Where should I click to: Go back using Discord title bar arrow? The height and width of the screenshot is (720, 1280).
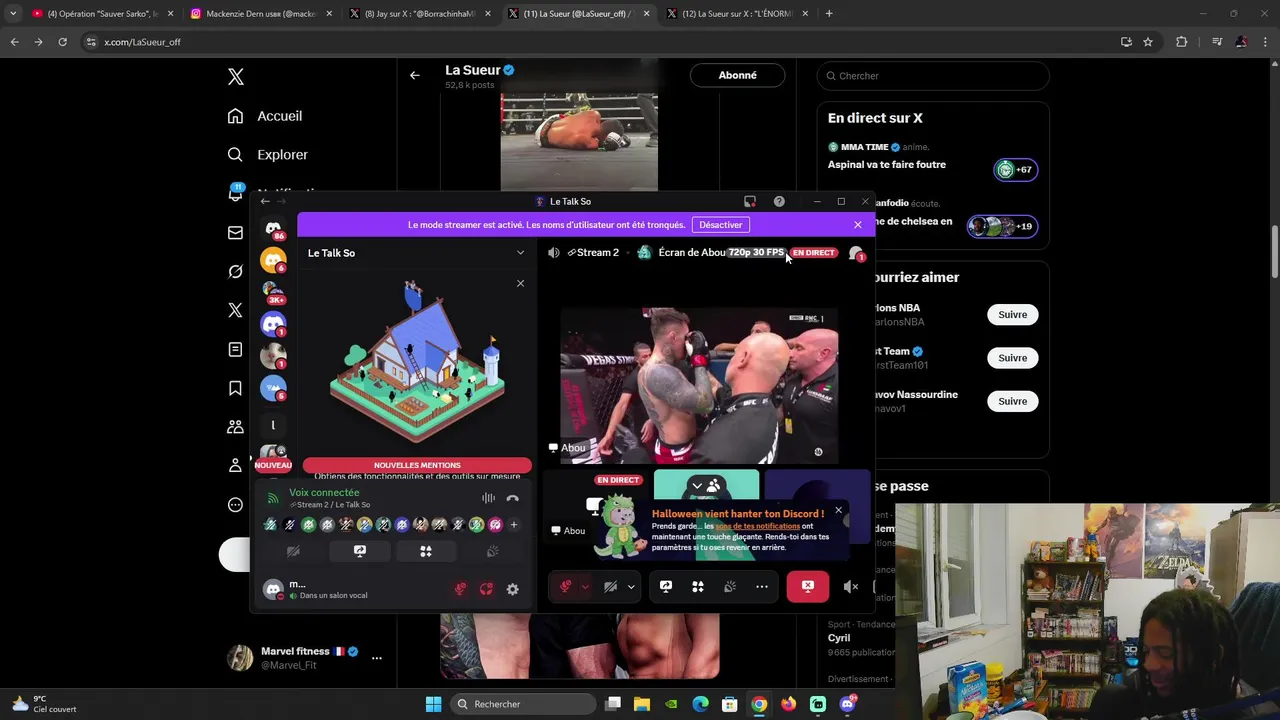click(265, 201)
